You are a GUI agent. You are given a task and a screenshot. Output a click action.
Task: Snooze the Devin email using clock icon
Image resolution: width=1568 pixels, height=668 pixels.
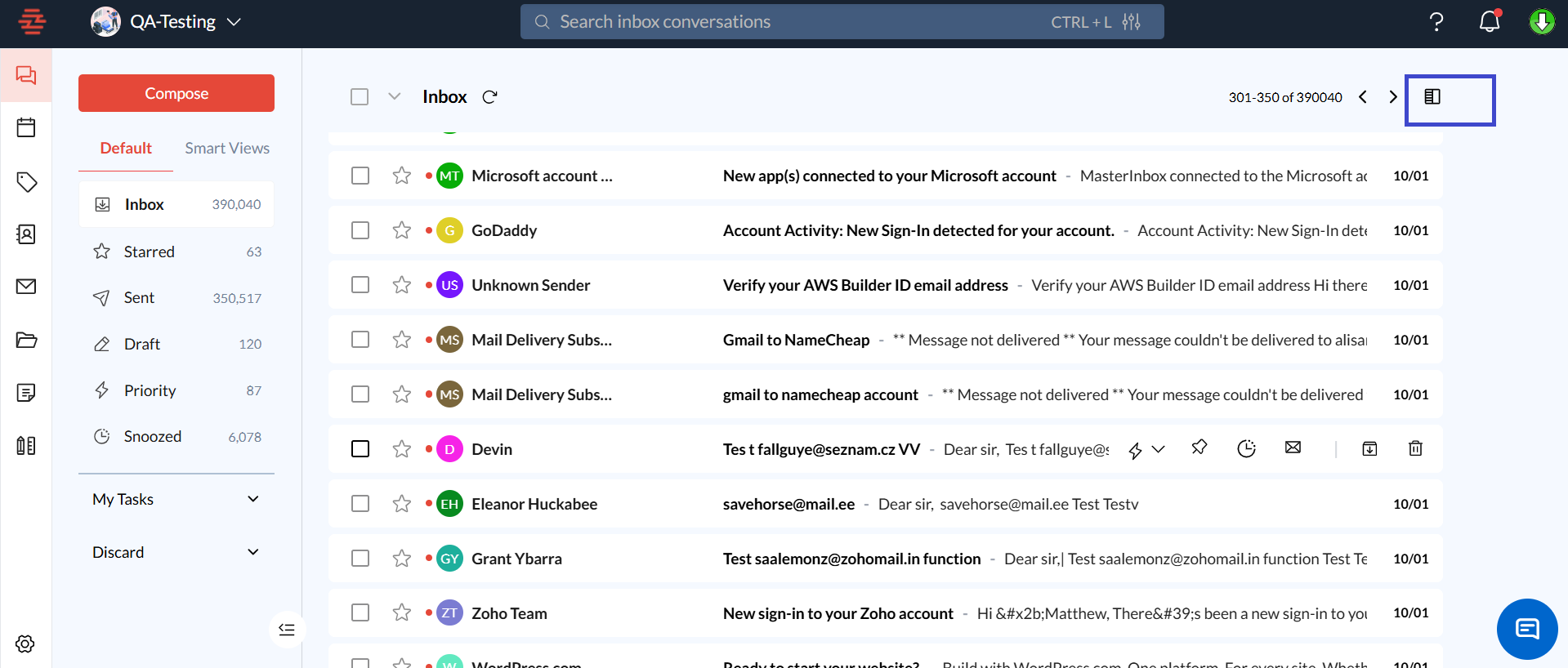[1246, 448]
